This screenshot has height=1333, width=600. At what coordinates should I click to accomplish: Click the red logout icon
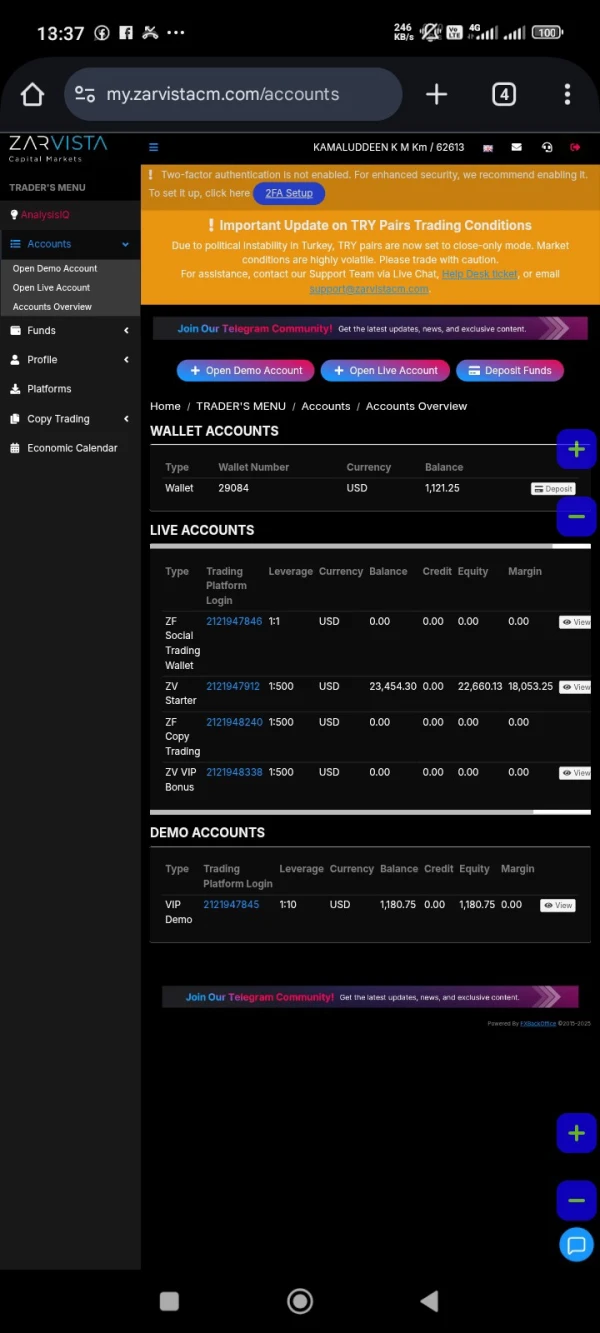[x=575, y=147]
